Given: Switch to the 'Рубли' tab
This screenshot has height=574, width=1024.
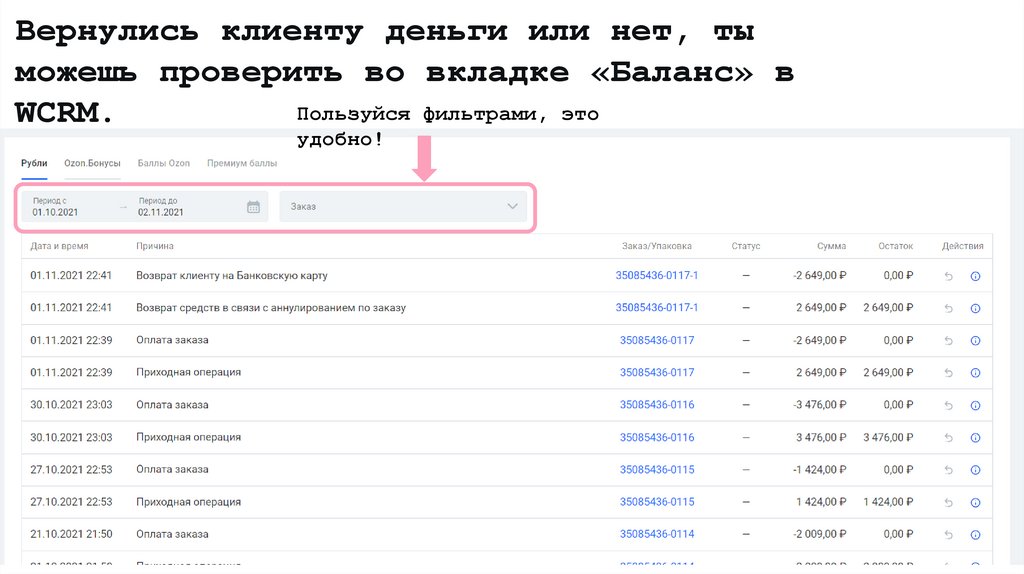Looking at the screenshot, I should pyautogui.click(x=34, y=163).
